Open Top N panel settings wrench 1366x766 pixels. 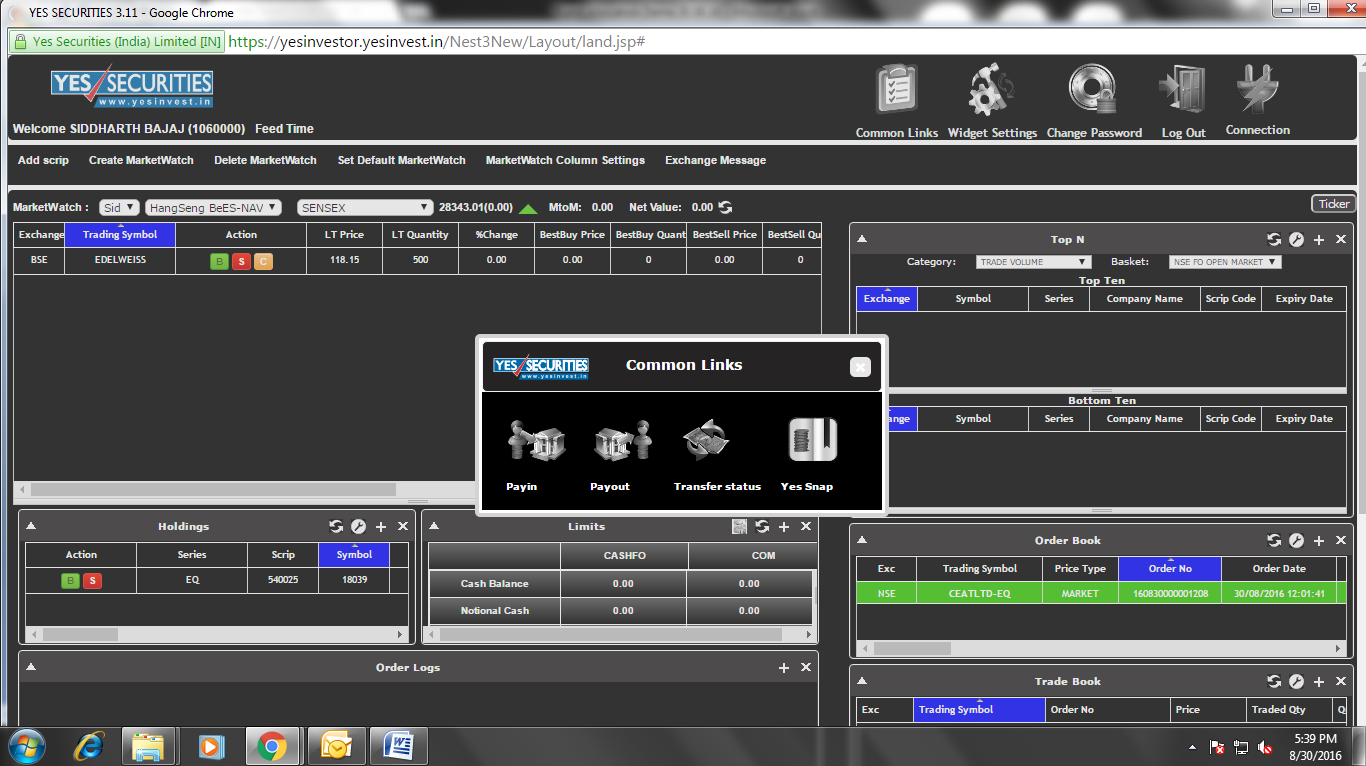(1296, 240)
